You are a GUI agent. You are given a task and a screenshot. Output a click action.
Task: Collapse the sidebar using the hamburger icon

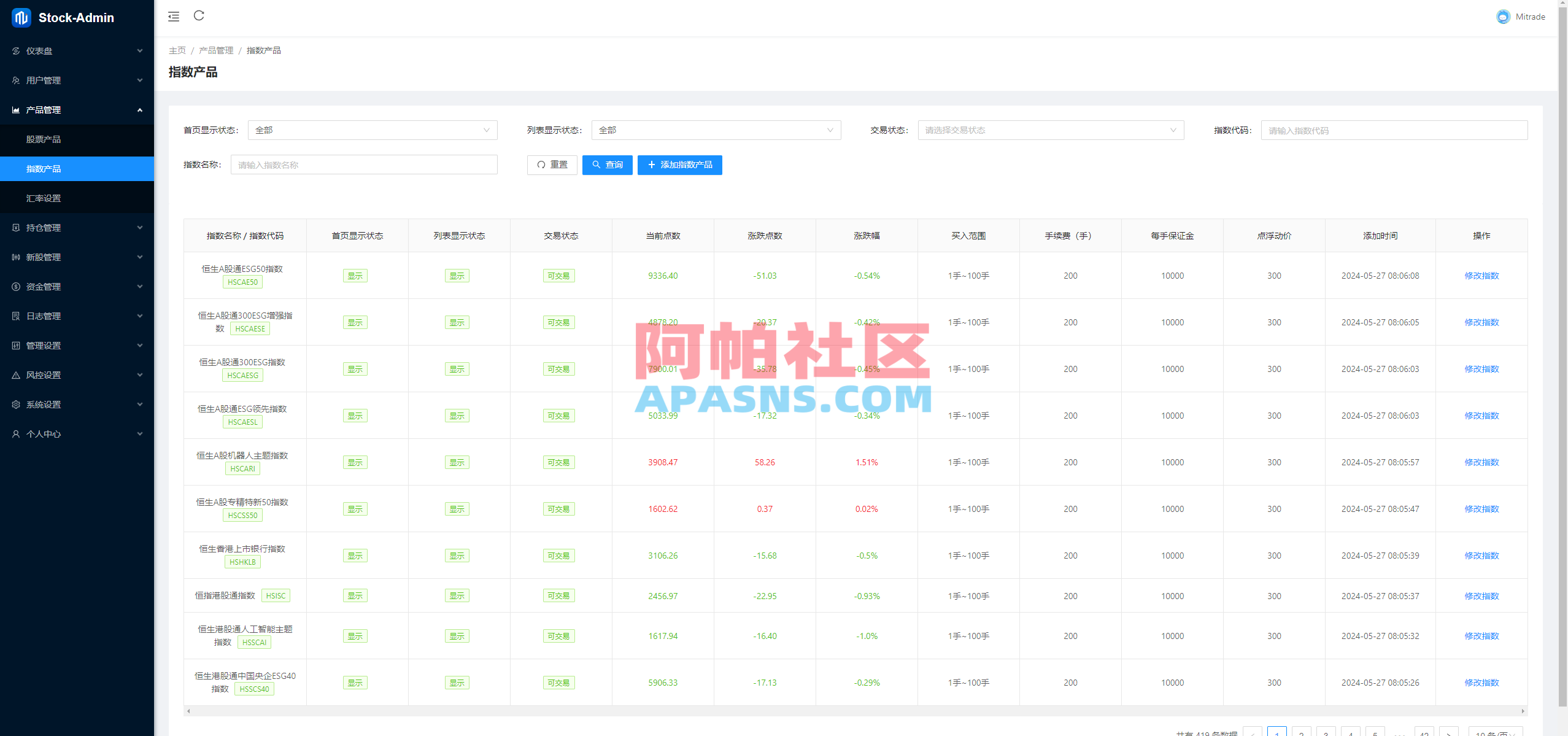[x=174, y=16]
